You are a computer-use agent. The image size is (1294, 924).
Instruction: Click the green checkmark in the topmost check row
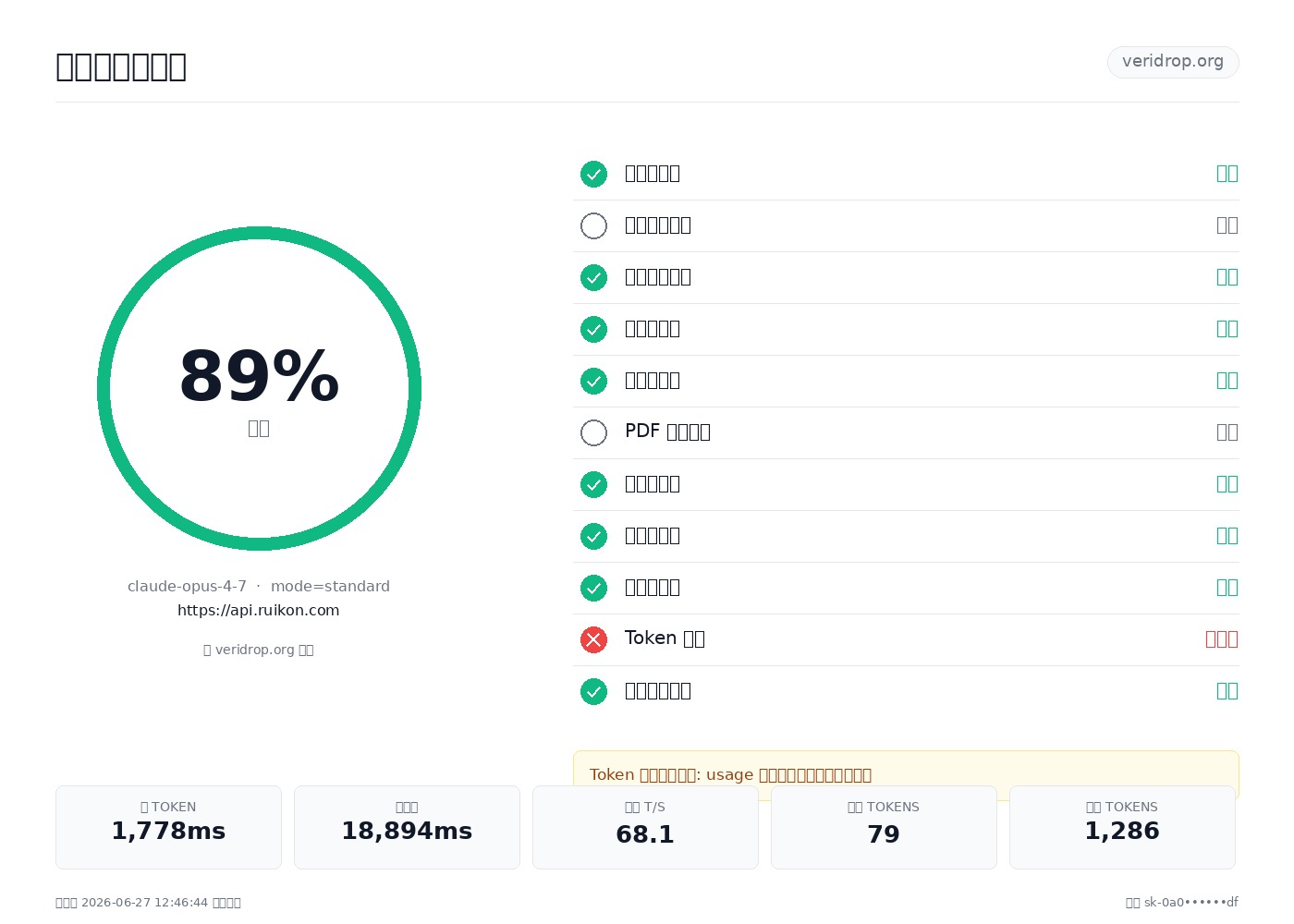click(x=593, y=174)
